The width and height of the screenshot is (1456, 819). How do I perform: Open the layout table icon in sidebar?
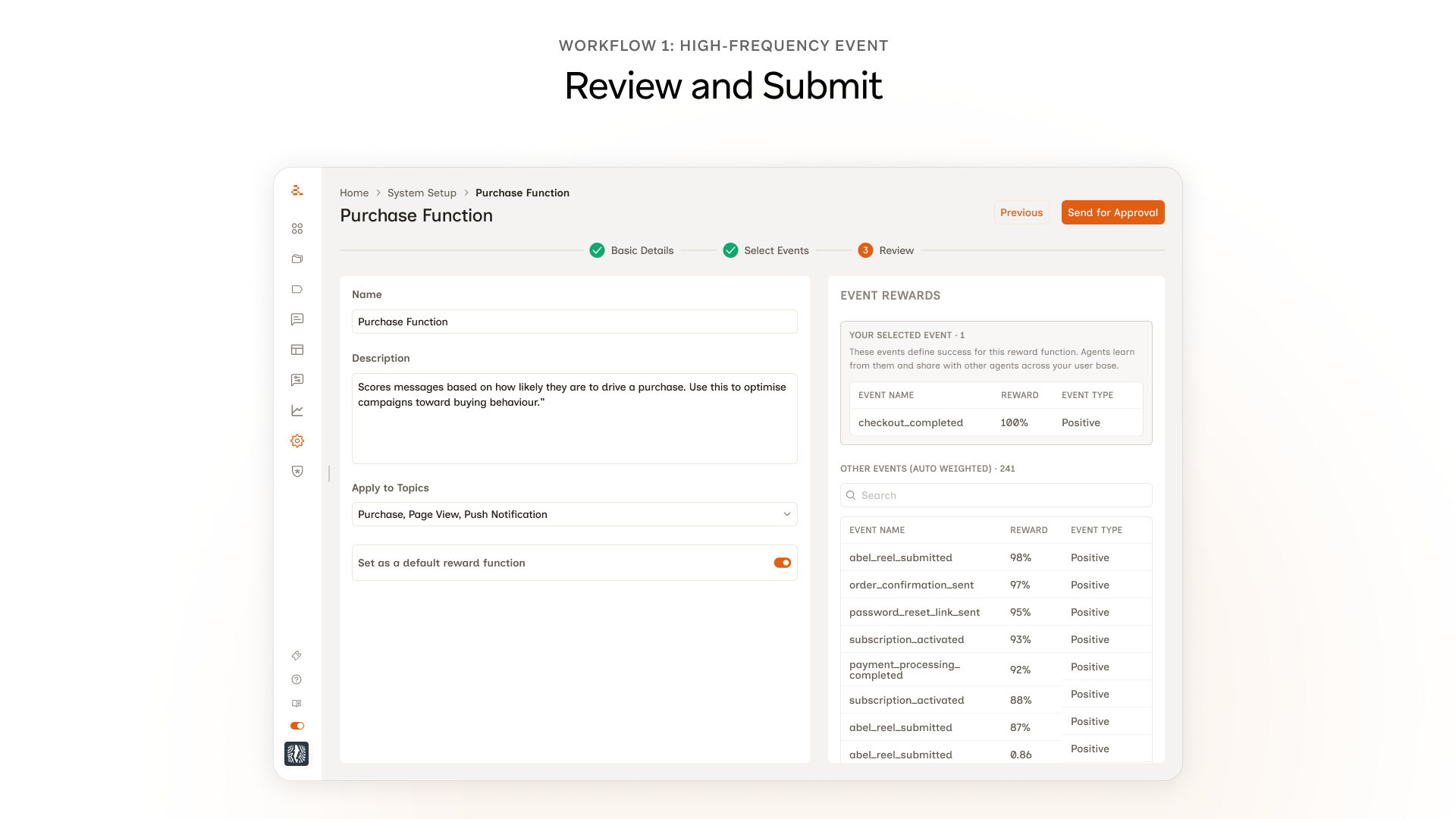(297, 350)
